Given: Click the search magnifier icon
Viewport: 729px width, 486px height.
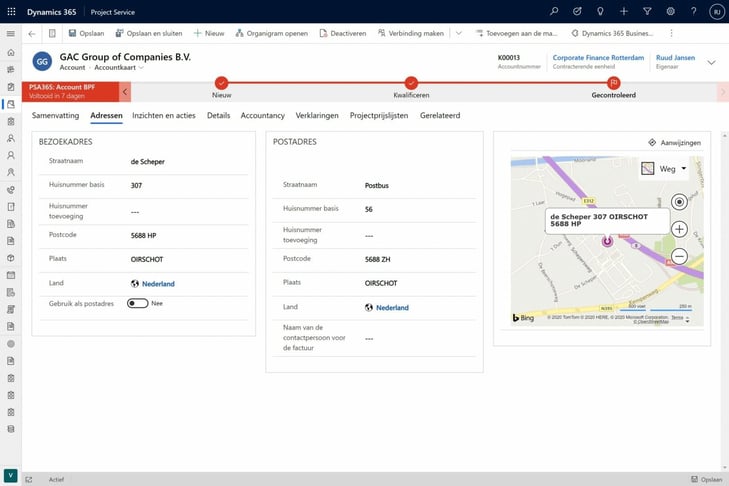Looking at the screenshot, I should point(554,11).
